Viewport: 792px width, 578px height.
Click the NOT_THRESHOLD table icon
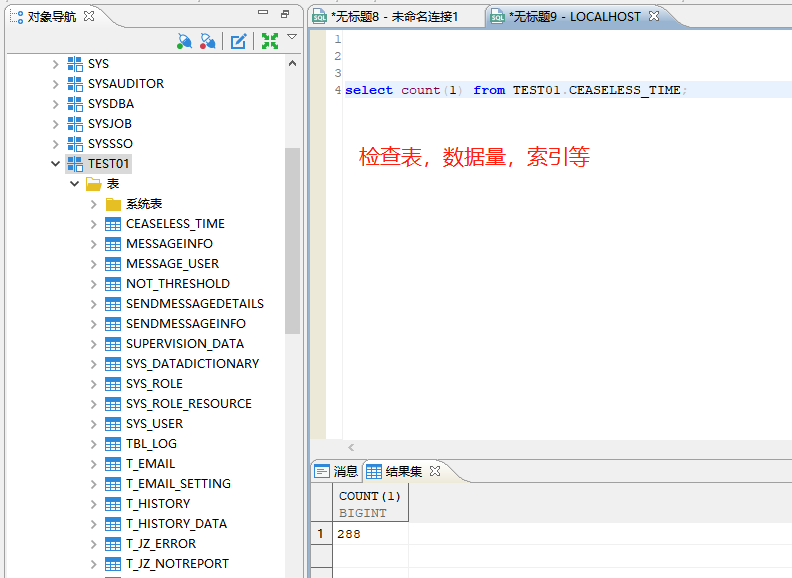113,284
